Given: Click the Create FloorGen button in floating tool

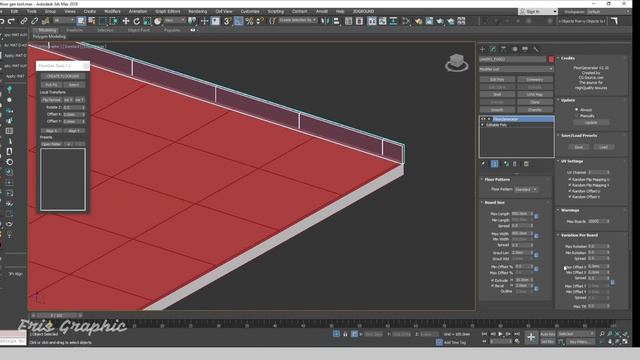Looking at the screenshot, I should (x=63, y=76).
